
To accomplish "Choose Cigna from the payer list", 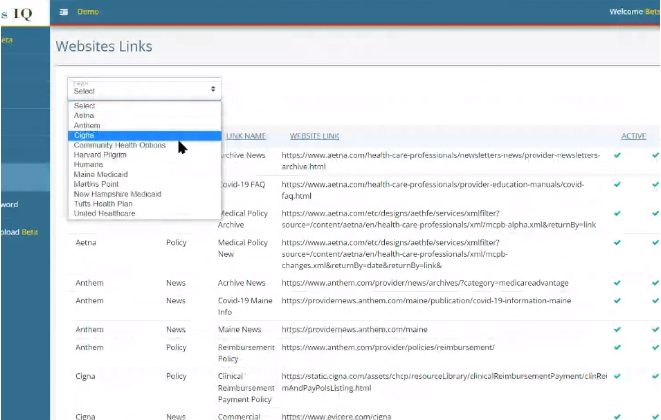I will pyautogui.click(x=85, y=135).
